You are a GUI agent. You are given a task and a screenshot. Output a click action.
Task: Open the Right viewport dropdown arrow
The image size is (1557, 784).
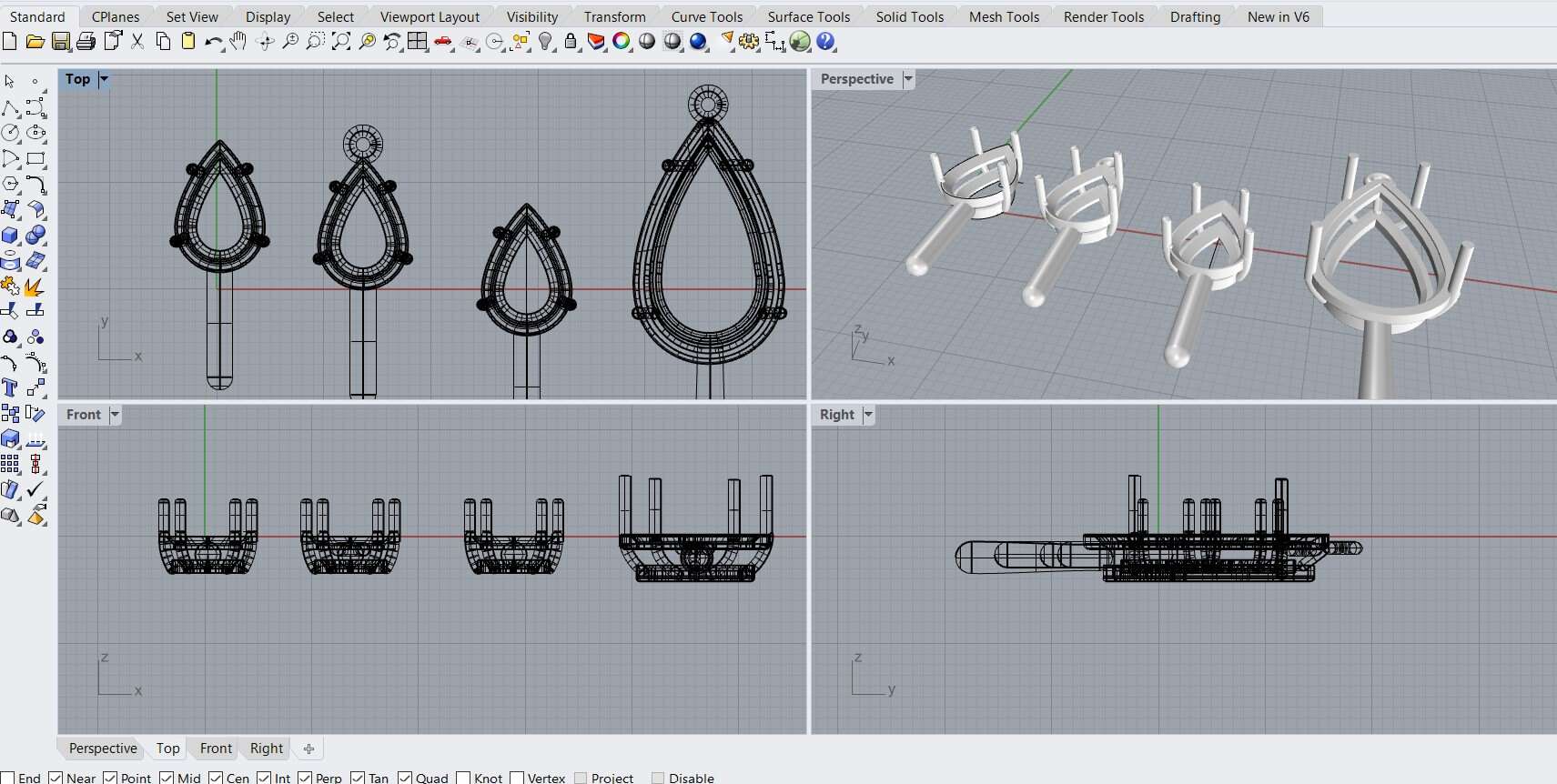pyautogui.click(x=868, y=415)
